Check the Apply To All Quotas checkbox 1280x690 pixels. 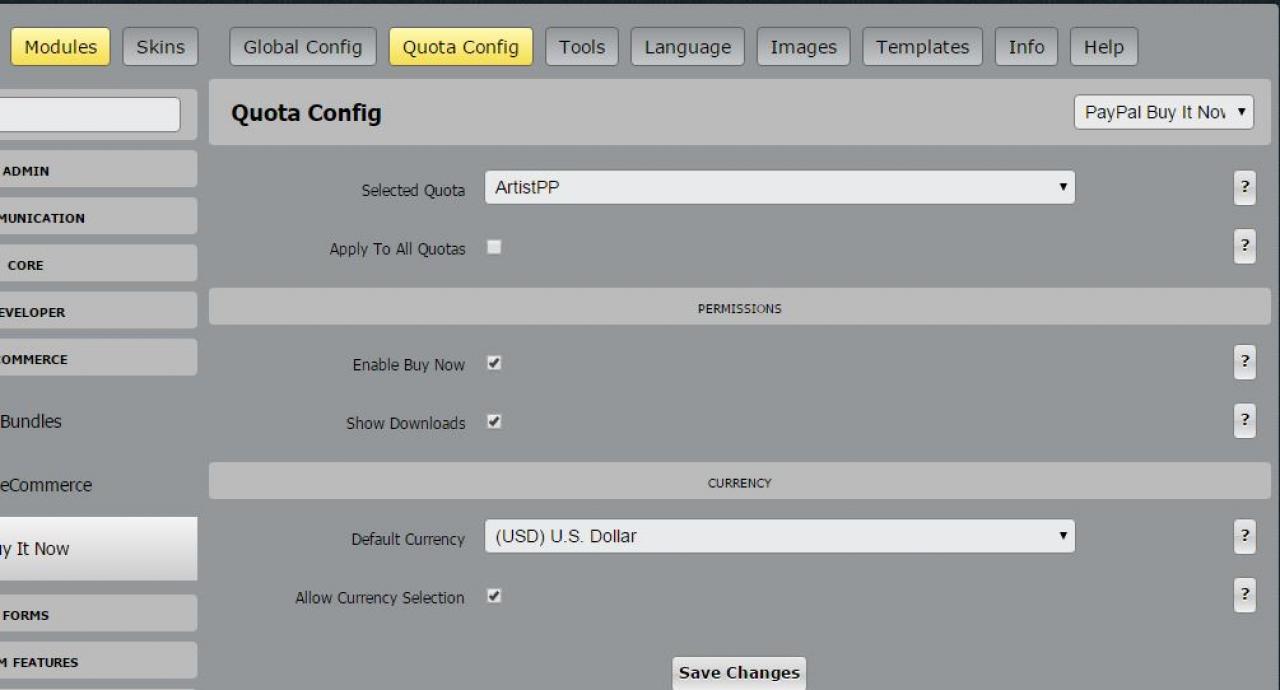pos(494,247)
